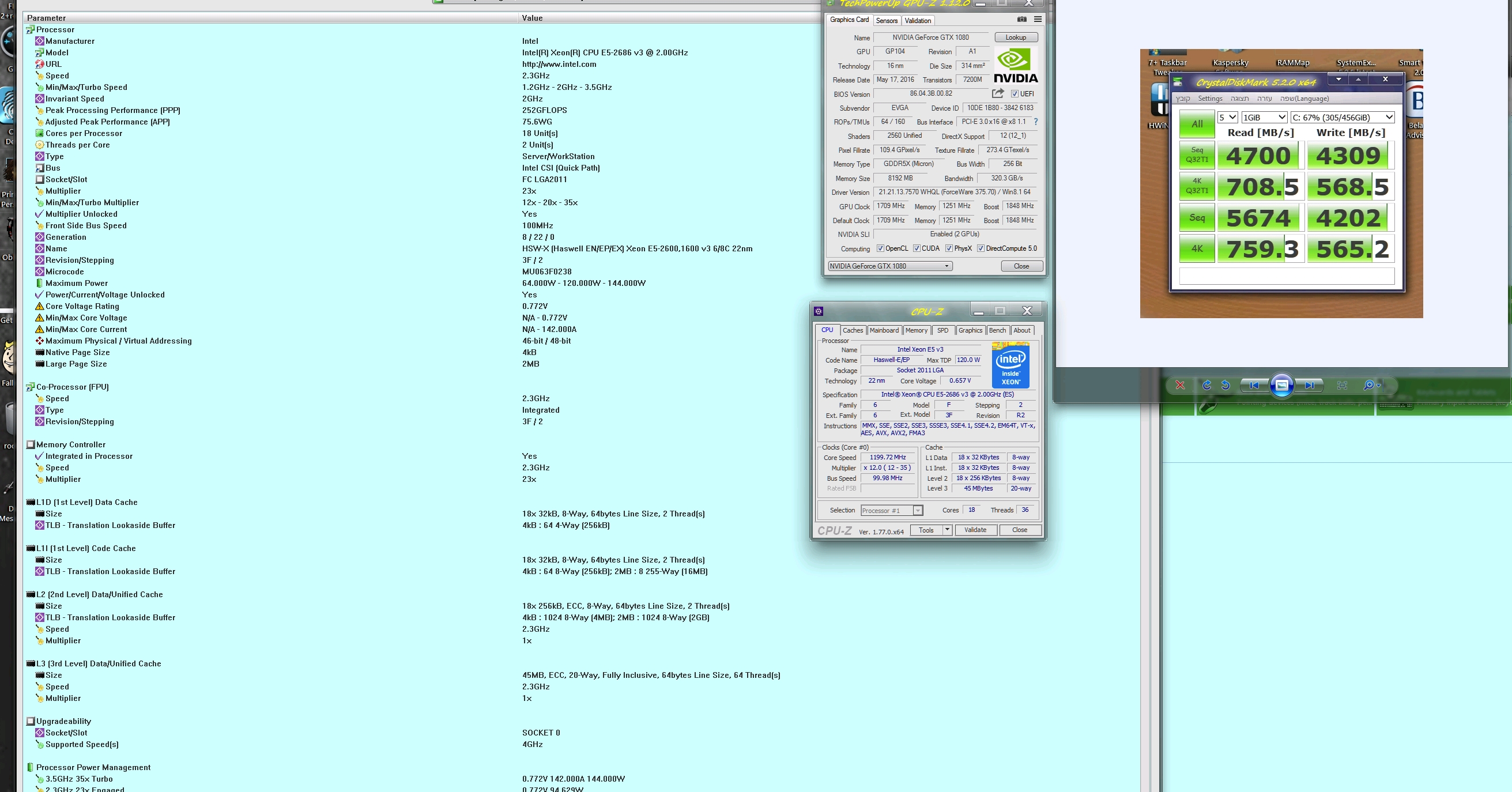Image resolution: width=1512 pixels, height=792 pixels.
Task: Toggle the UEFI checkbox in GPU-Z
Action: (1015, 94)
